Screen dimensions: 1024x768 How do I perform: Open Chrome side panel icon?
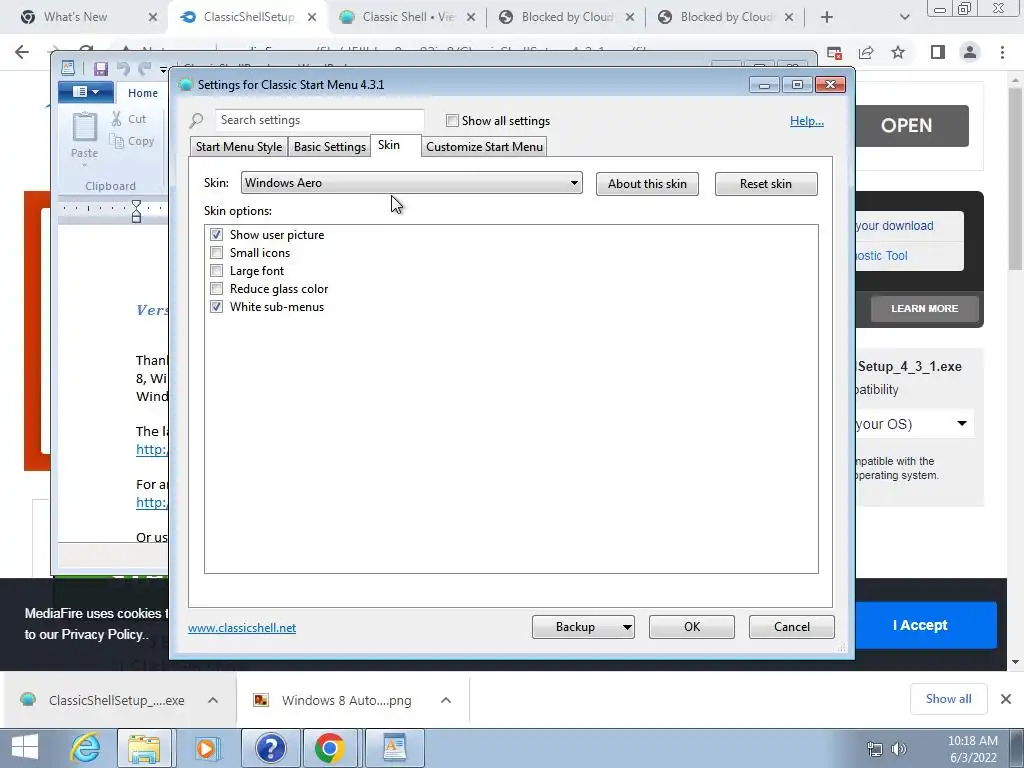coord(938,52)
